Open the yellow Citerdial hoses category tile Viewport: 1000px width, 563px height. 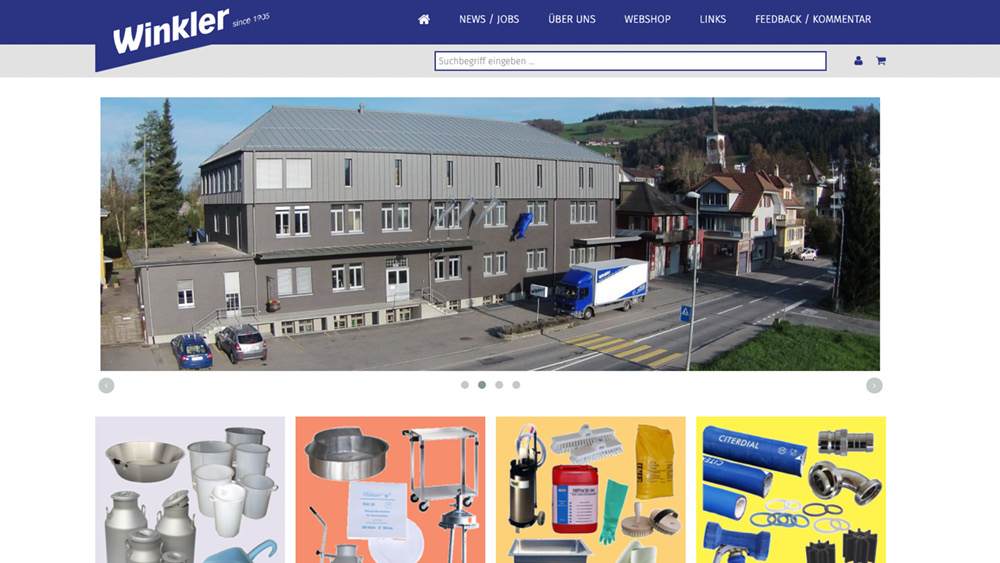point(791,490)
